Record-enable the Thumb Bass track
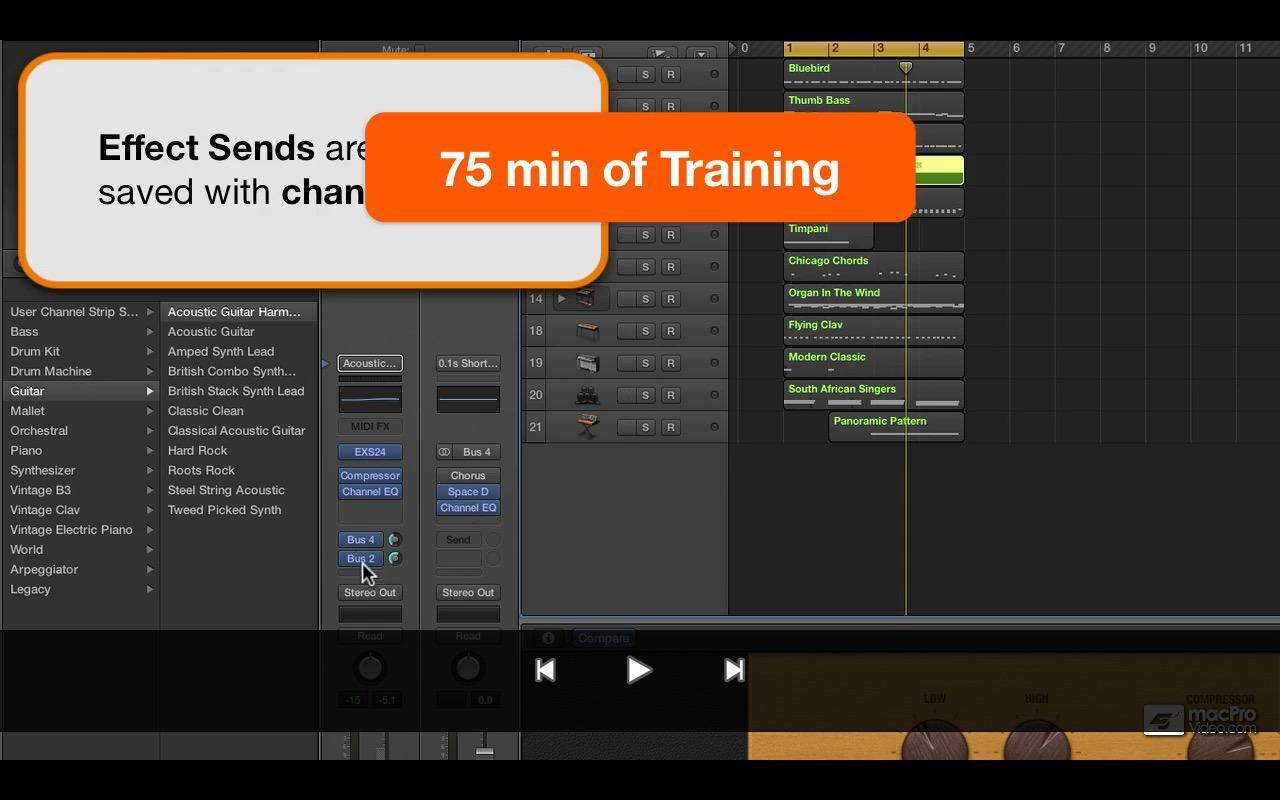 (670, 107)
